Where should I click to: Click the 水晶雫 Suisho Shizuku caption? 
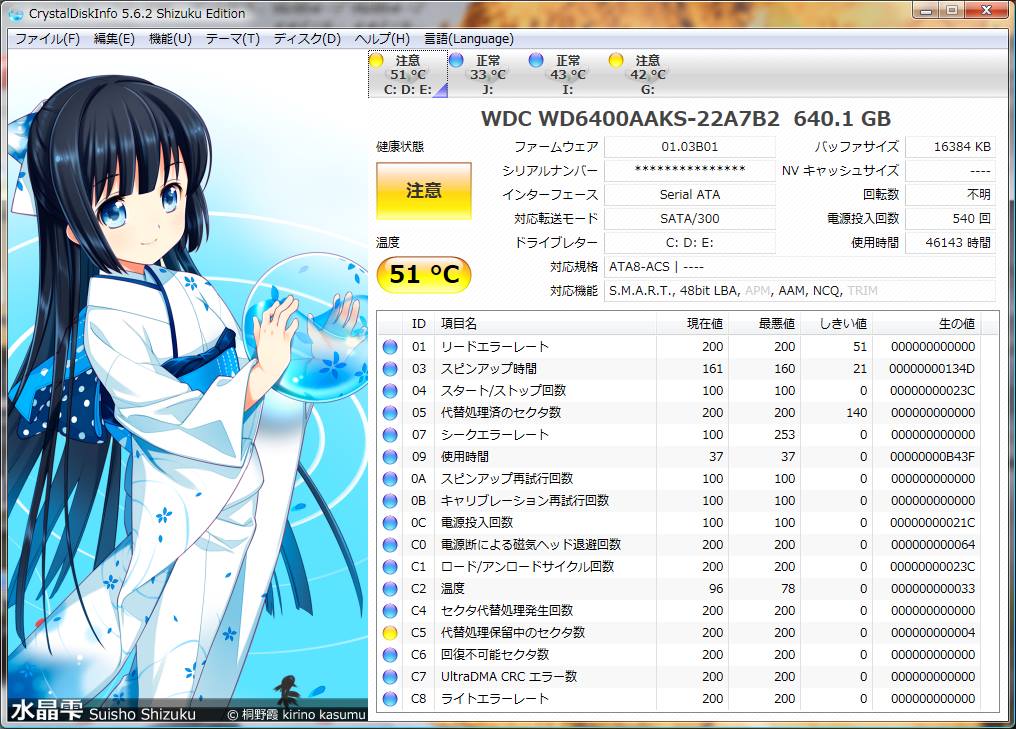click(x=104, y=712)
